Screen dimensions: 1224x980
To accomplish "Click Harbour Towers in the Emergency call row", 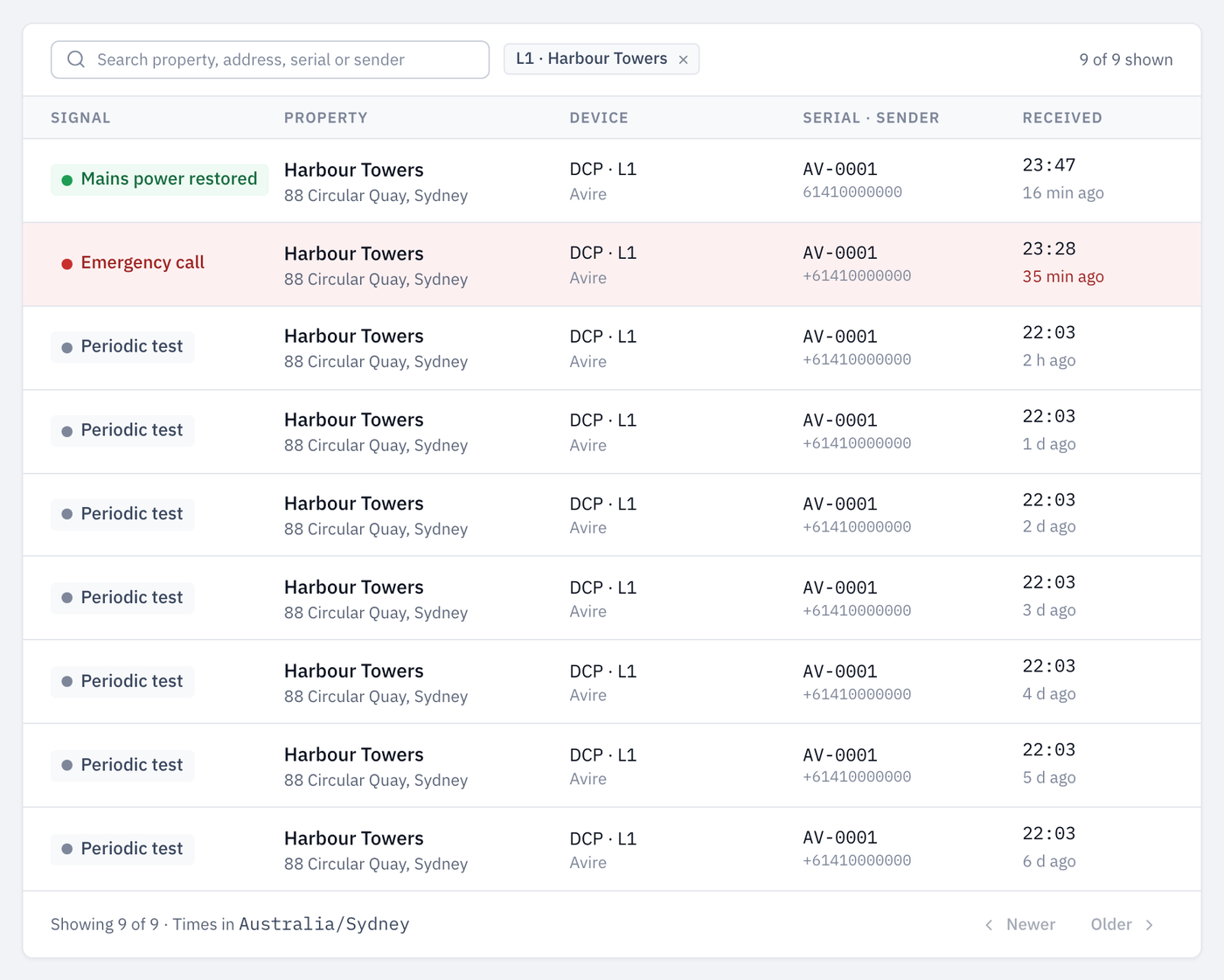I will click(x=354, y=254).
